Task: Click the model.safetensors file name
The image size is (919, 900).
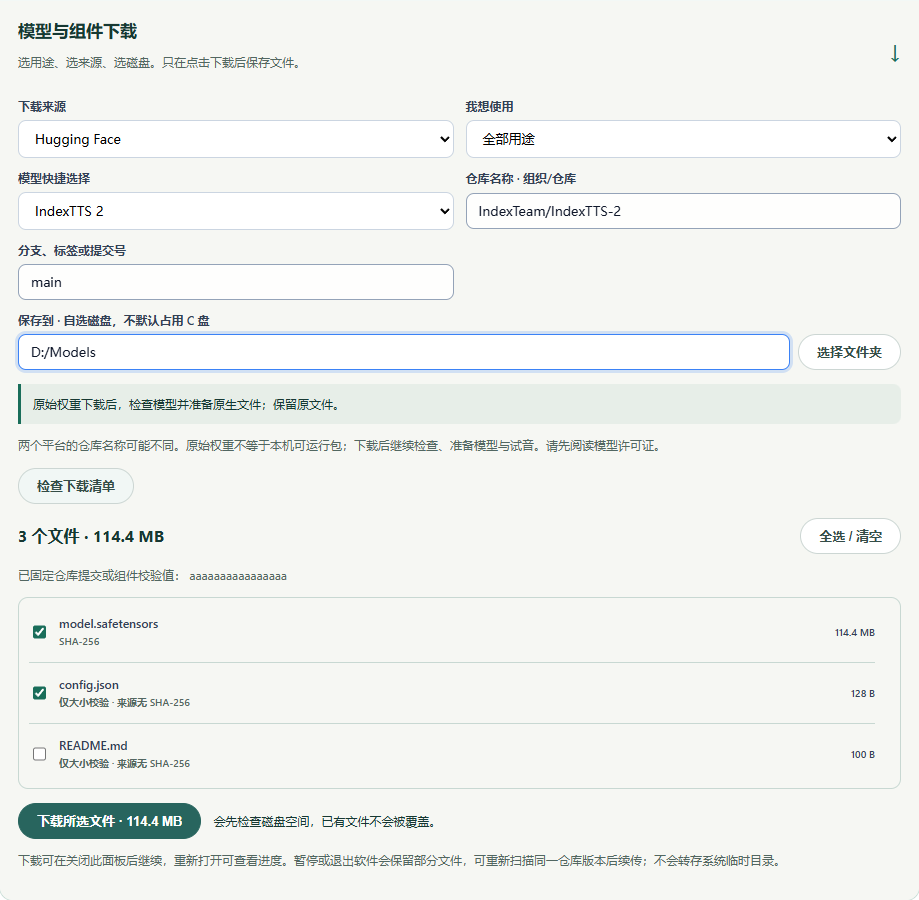Action: coord(108,624)
